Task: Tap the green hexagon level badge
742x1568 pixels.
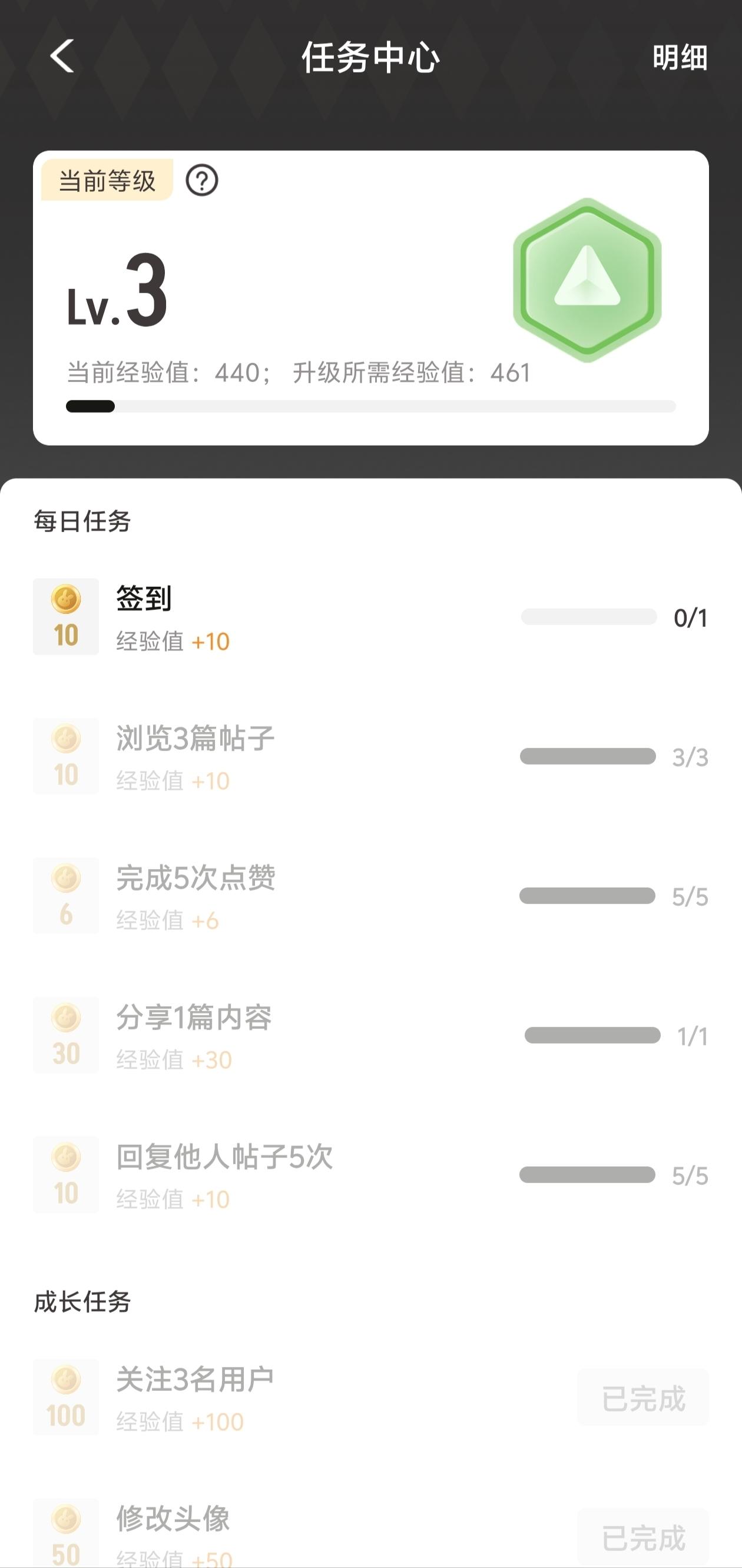Action: tap(587, 280)
